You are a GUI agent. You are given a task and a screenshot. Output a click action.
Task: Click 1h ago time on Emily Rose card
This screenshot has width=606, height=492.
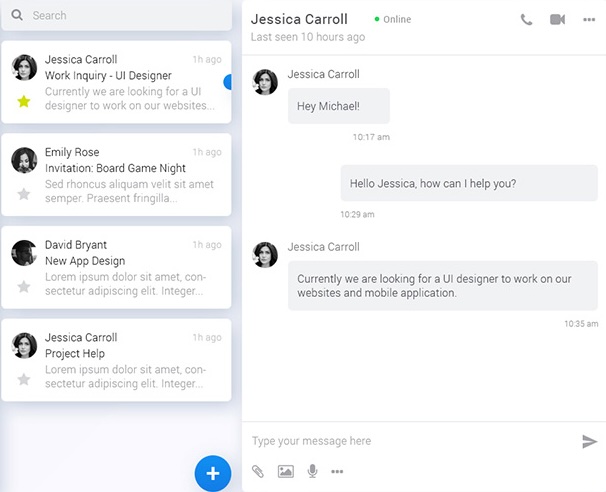coord(207,152)
